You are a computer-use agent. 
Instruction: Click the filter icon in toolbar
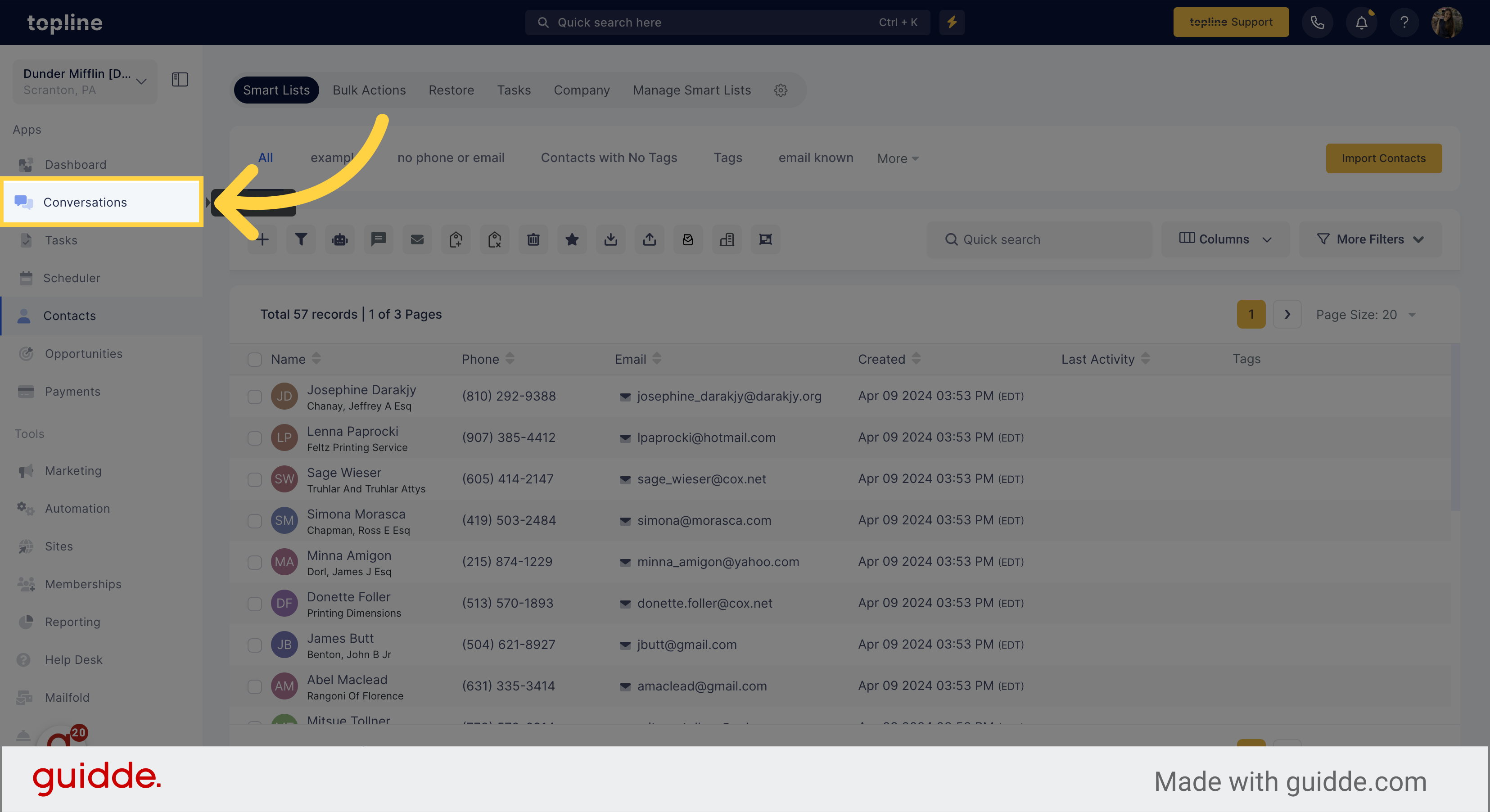pyautogui.click(x=301, y=239)
